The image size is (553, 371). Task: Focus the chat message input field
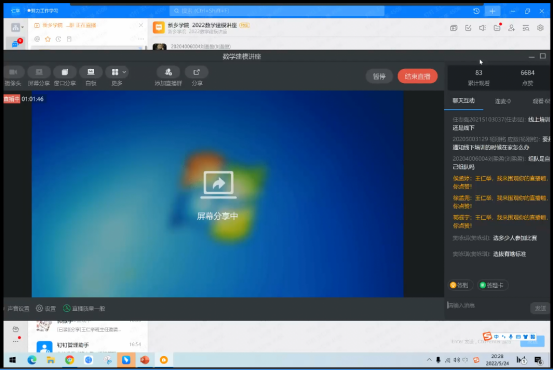487,306
